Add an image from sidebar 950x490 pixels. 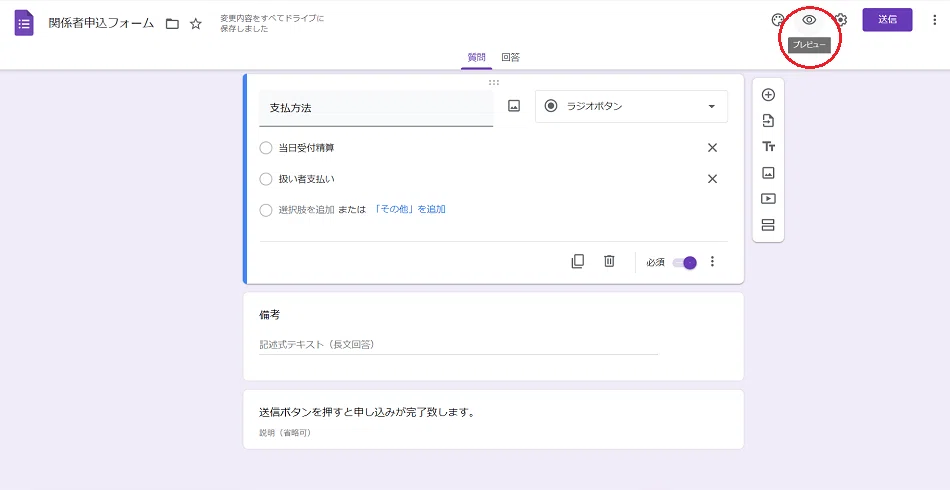768,173
